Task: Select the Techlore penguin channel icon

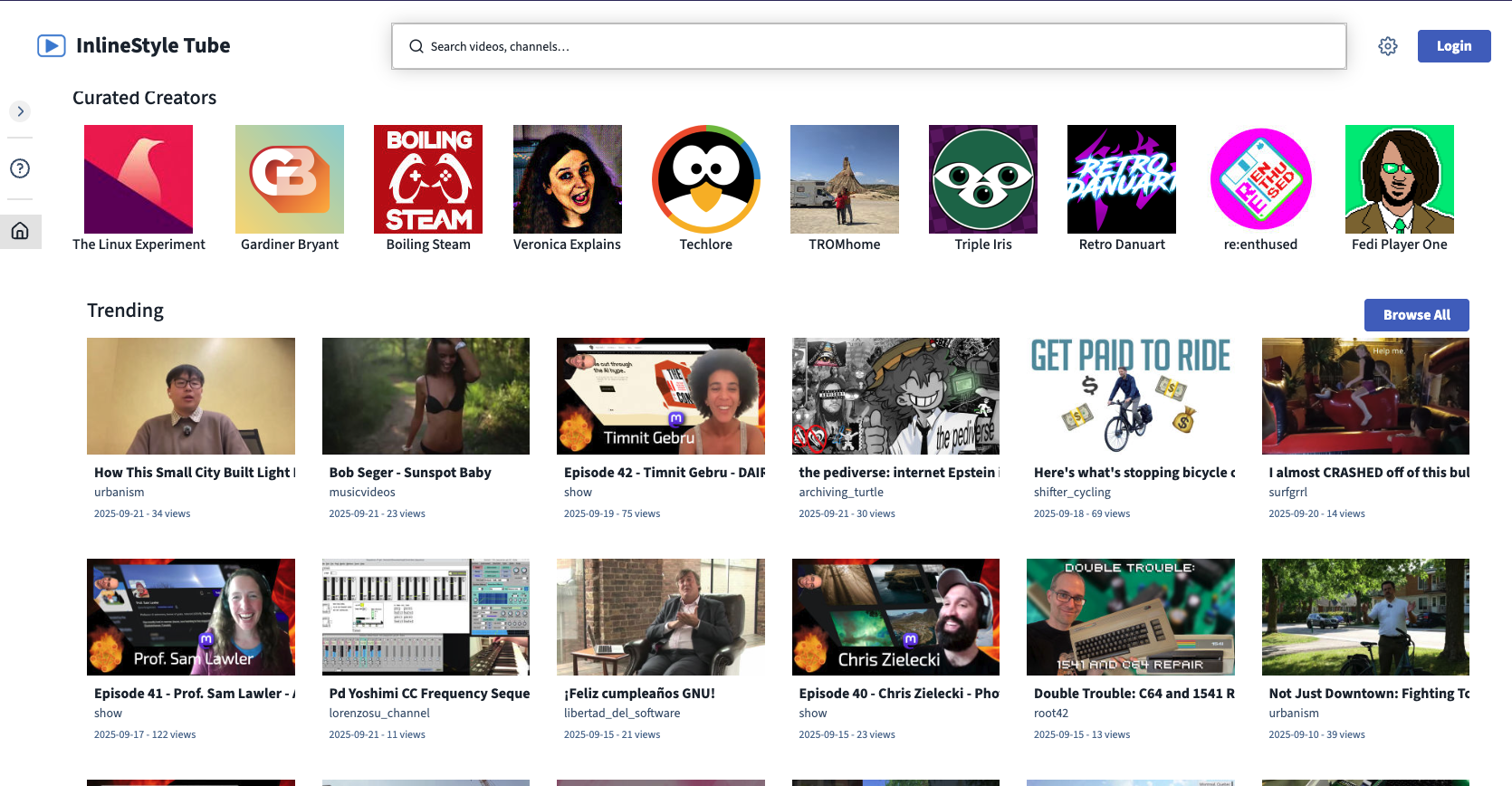Action: pyautogui.click(x=706, y=179)
